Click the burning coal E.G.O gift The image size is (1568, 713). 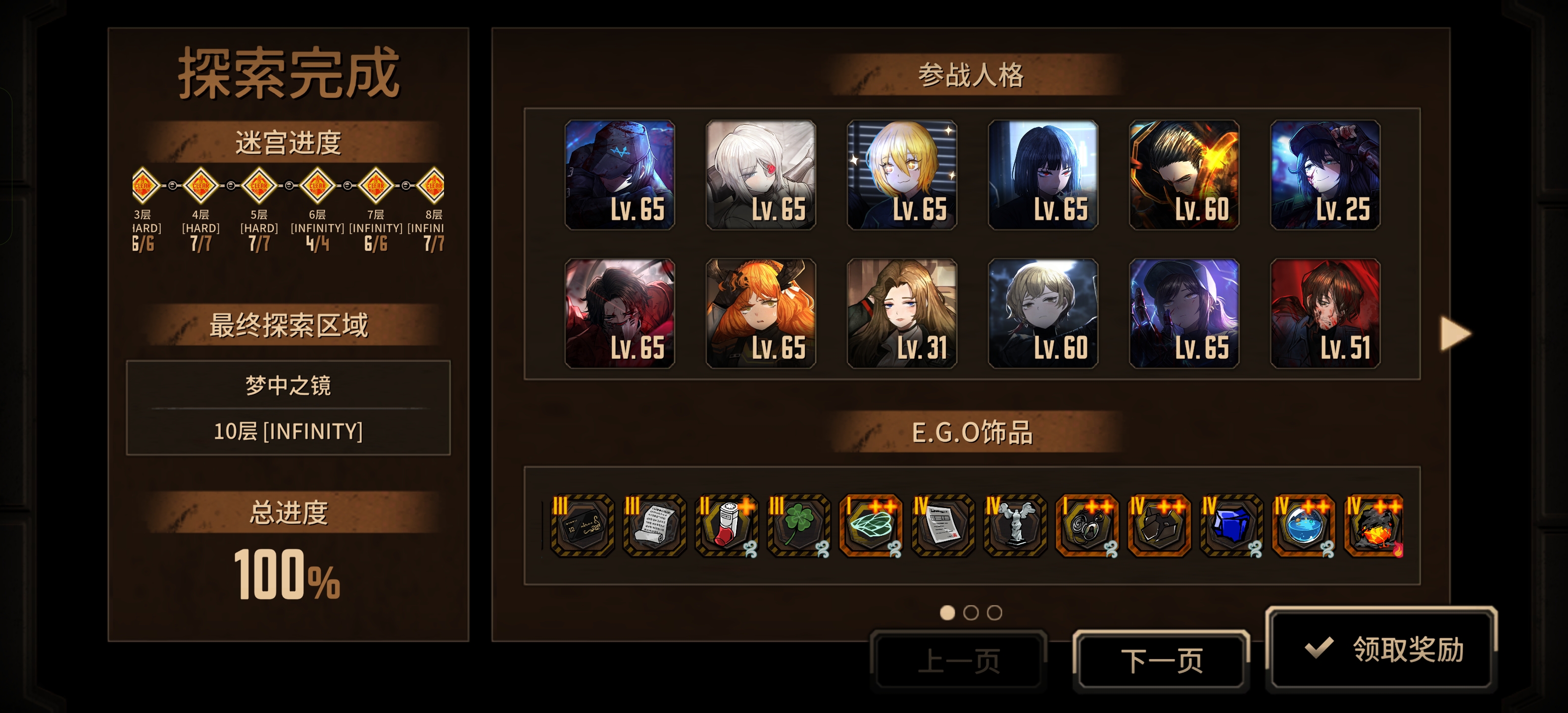1374,525
